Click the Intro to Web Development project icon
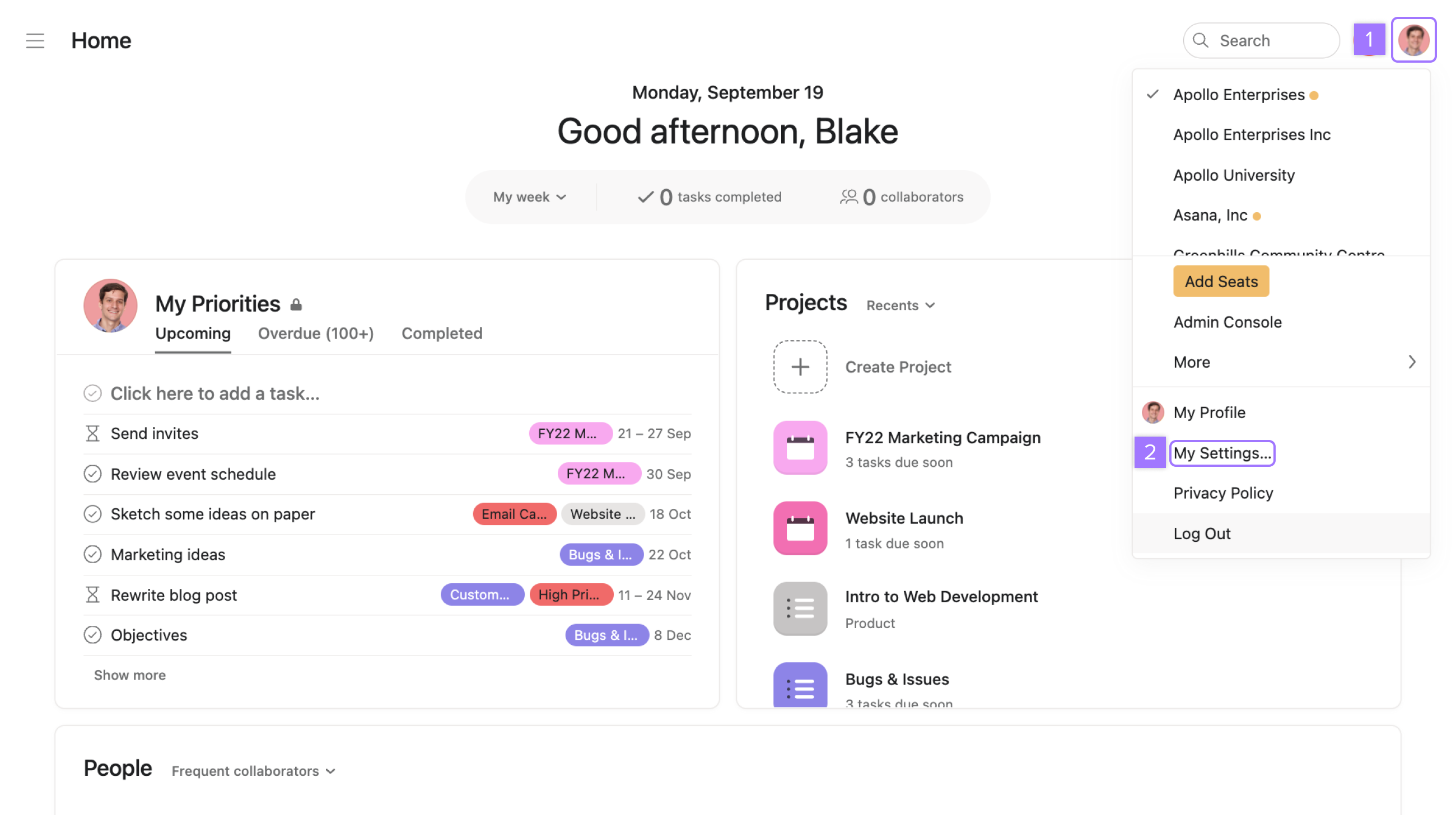 tap(800, 608)
